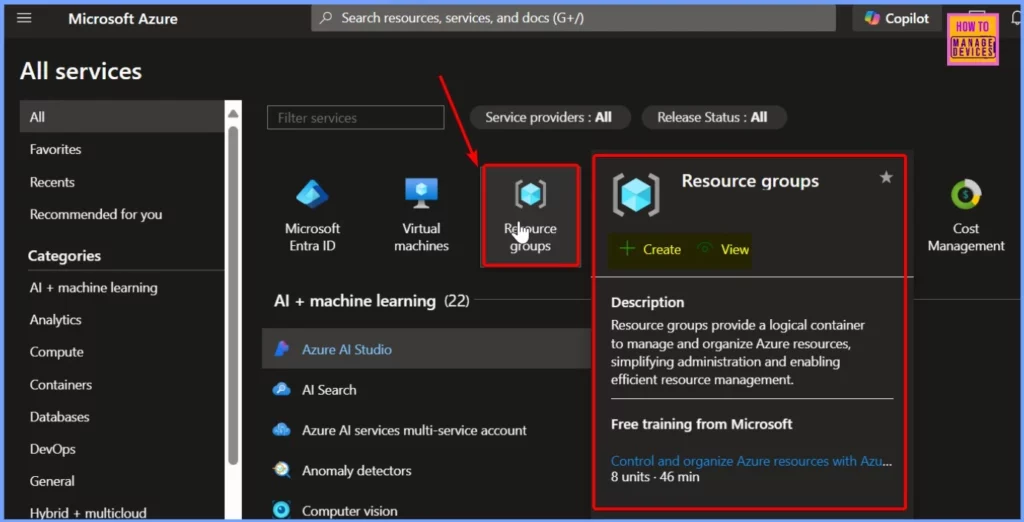Click View in Resource groups card

(723, 249)
